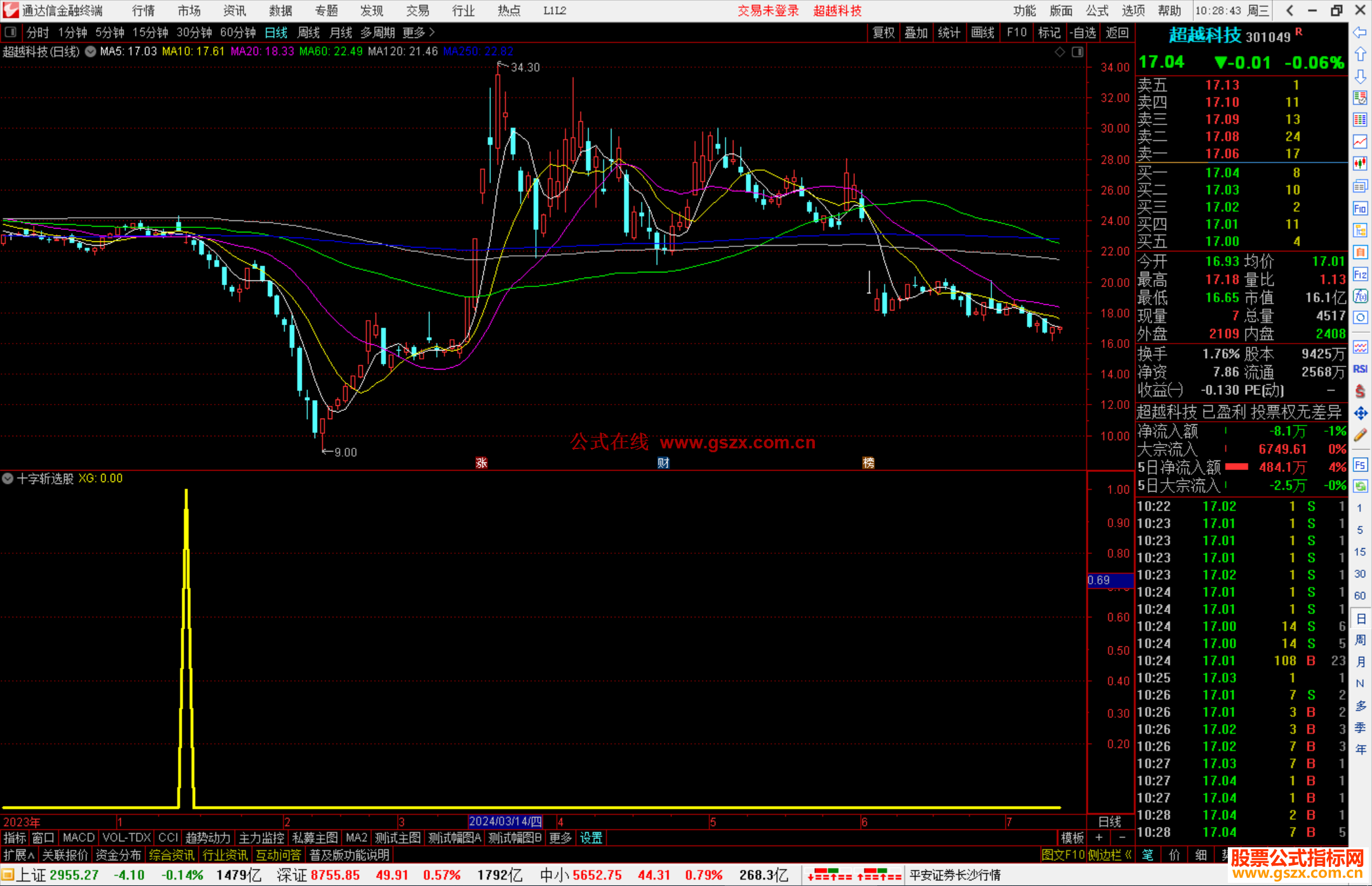Click the RSI indicator sidebar icon
1372x886 pixels.
click(x=1359, y=369)
